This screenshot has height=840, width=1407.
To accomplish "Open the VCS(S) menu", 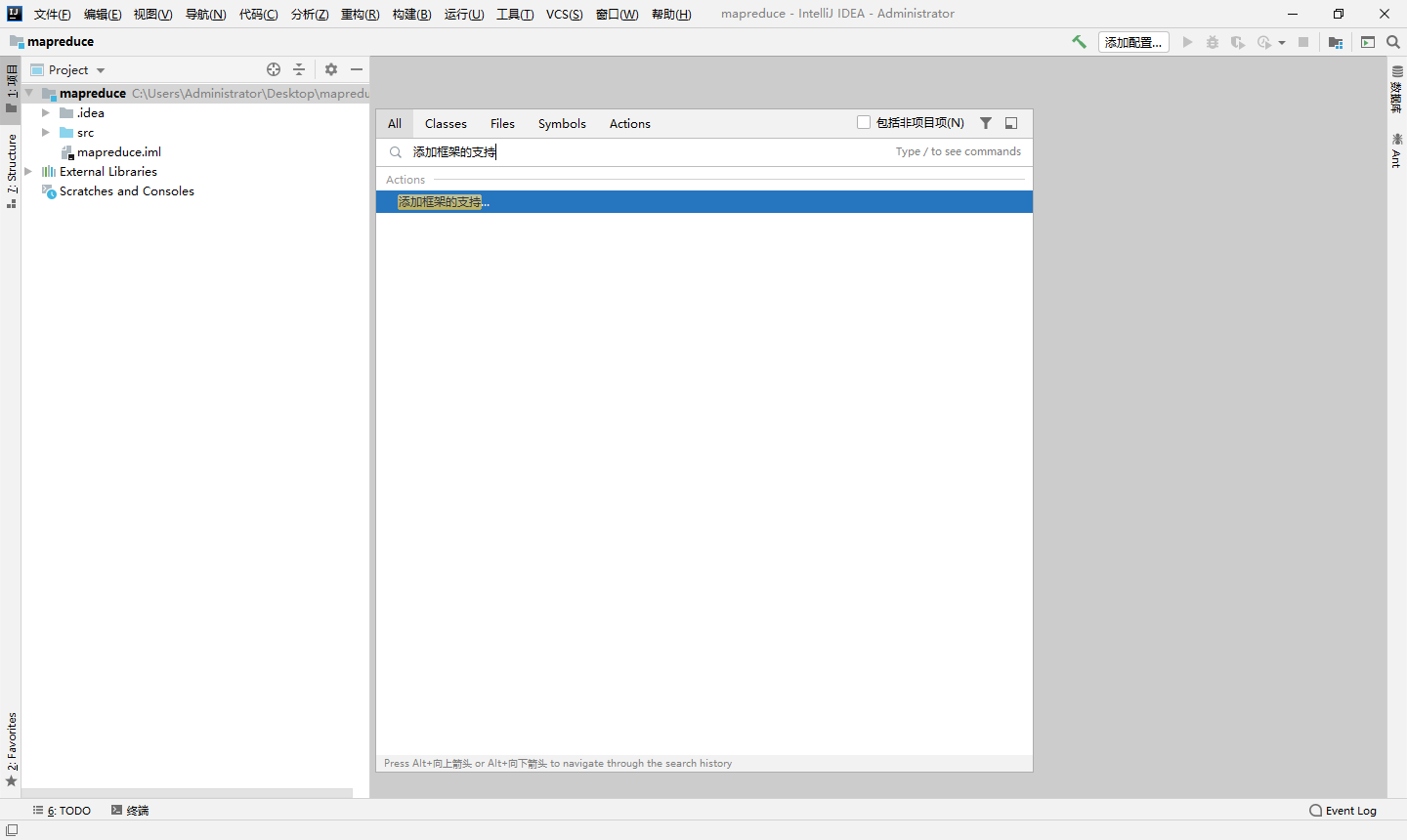I will (x=564, y=14).
